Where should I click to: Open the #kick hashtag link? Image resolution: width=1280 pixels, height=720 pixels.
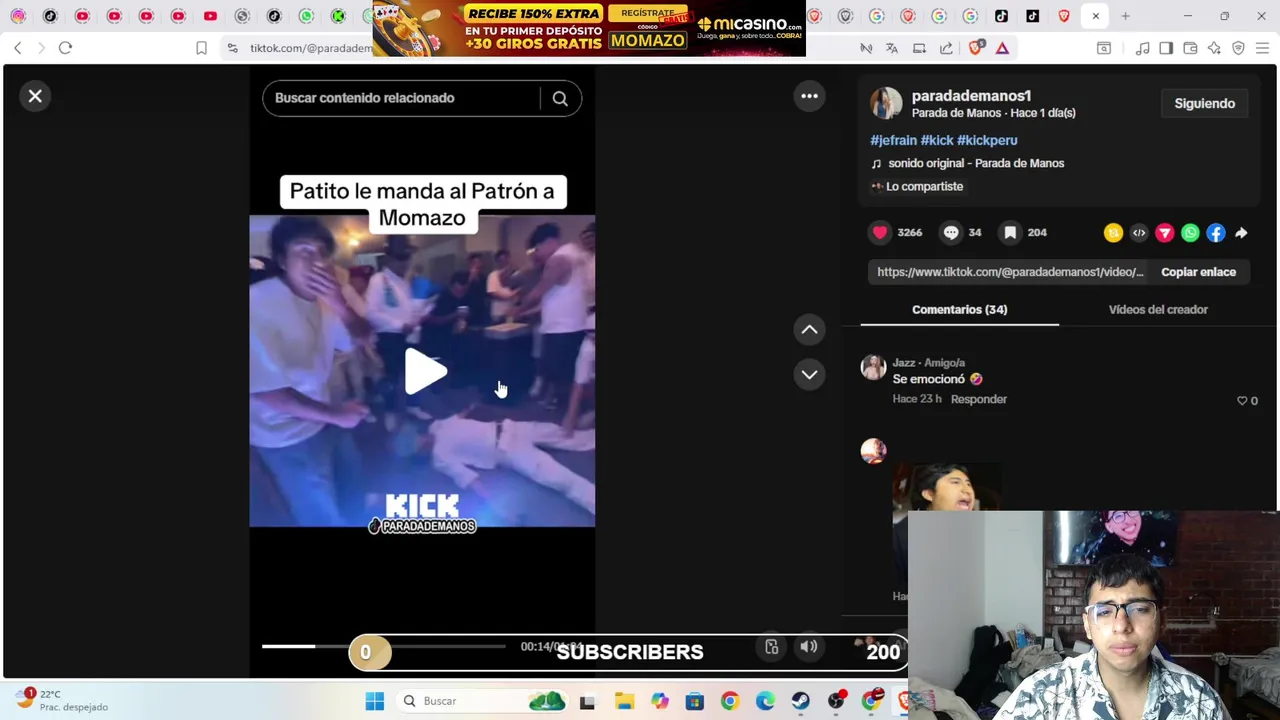pos(937,140)
